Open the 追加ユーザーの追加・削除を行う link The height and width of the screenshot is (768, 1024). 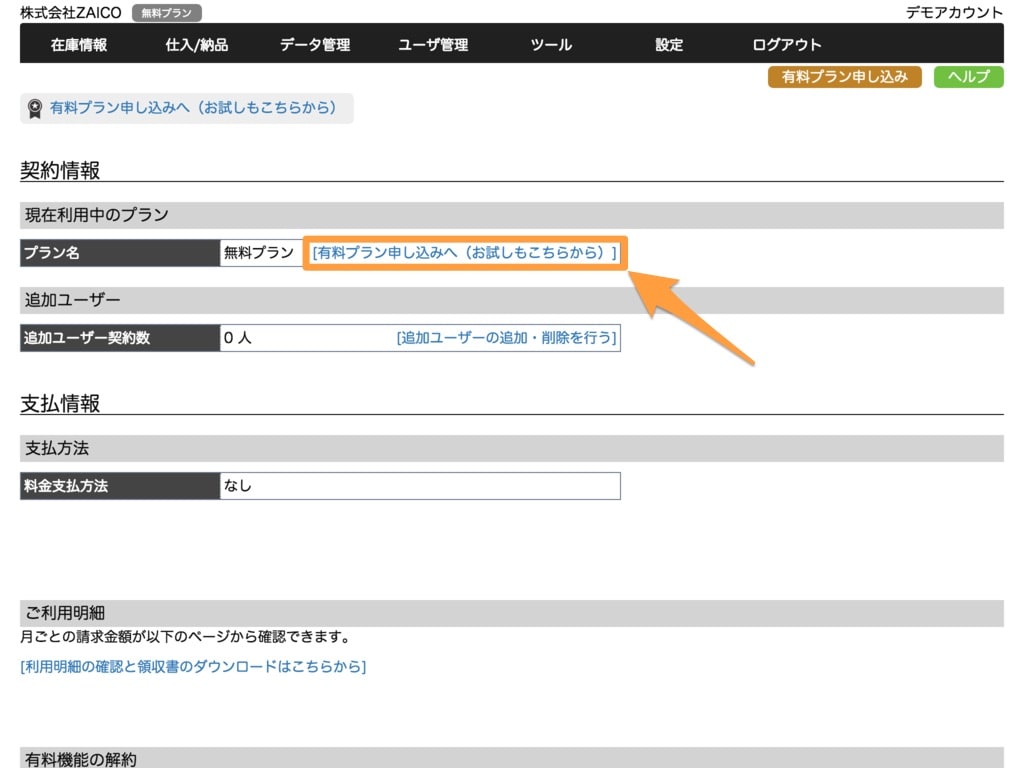pyautogui.click(x=507, y=338)
